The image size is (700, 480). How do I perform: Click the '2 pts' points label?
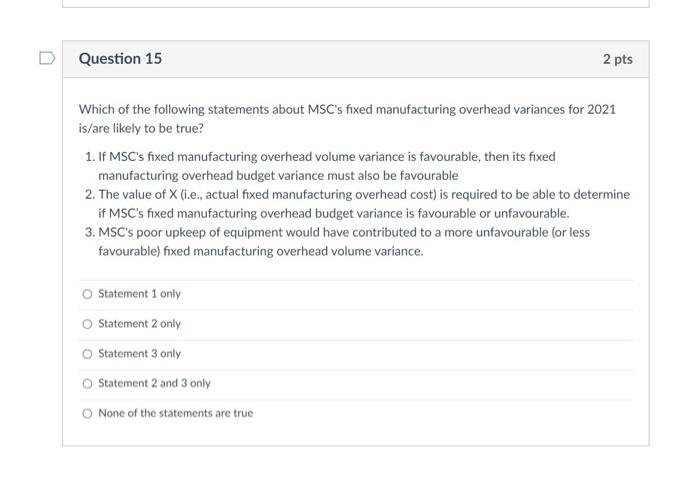[x=617, y=59]
